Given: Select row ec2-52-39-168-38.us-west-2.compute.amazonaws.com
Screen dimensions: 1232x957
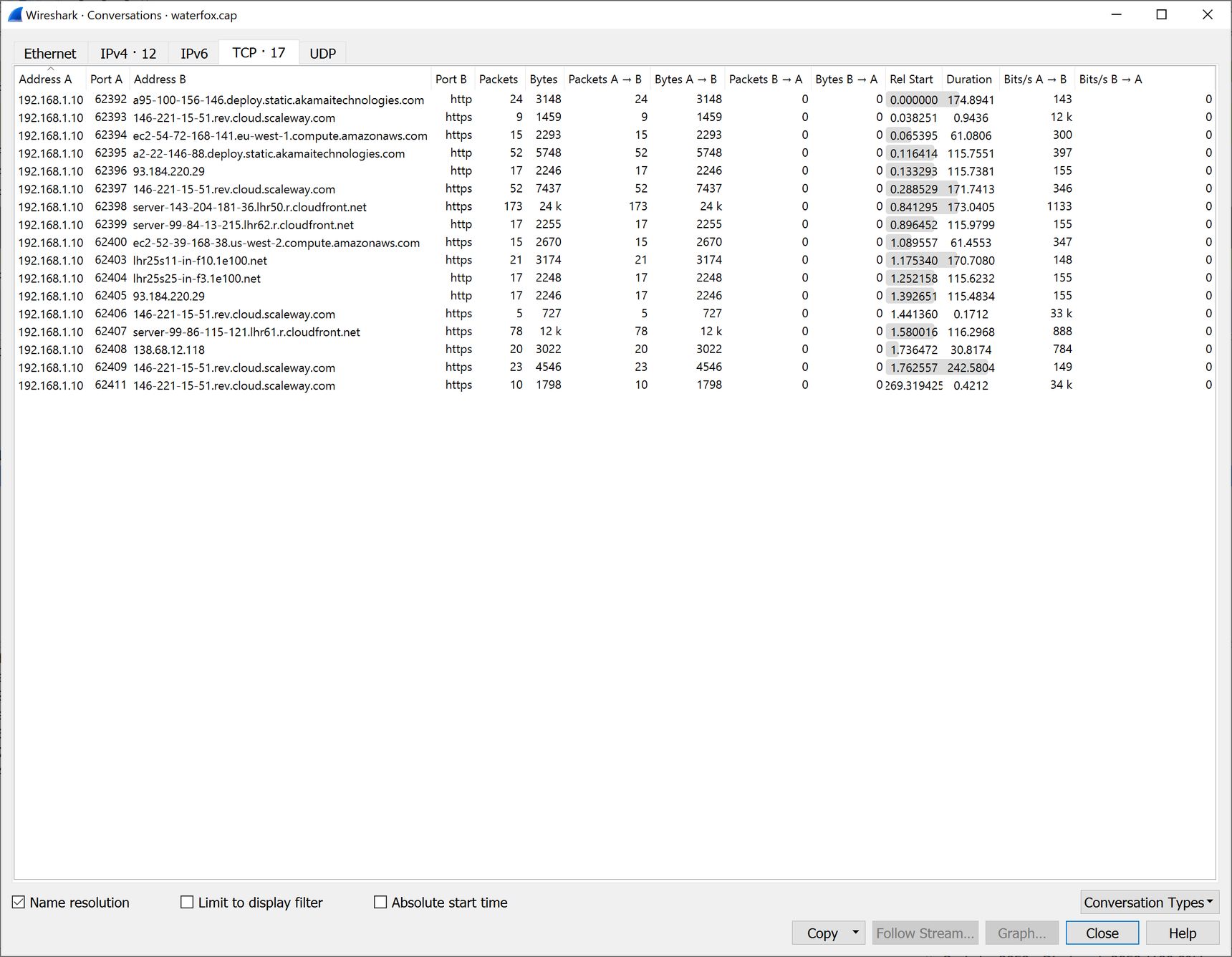Looking at the screenshot, I should [615, 243].
